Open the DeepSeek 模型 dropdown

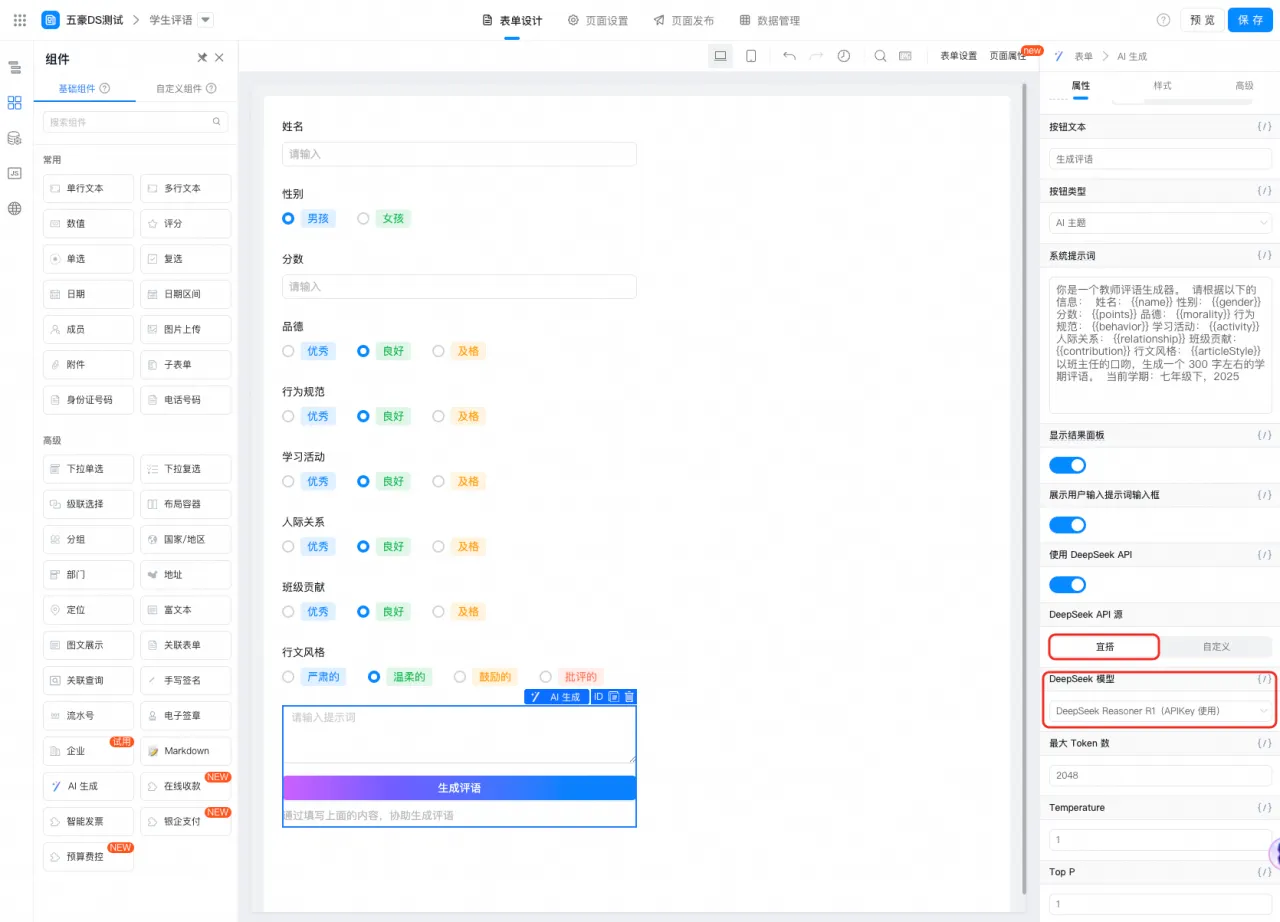(x=1160, y=710)
